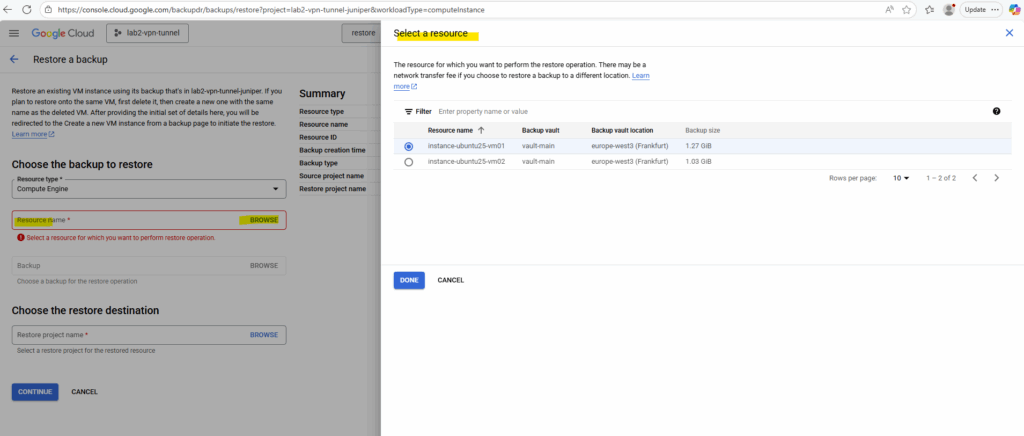Click the Filter icon

[x=409, y=112]
